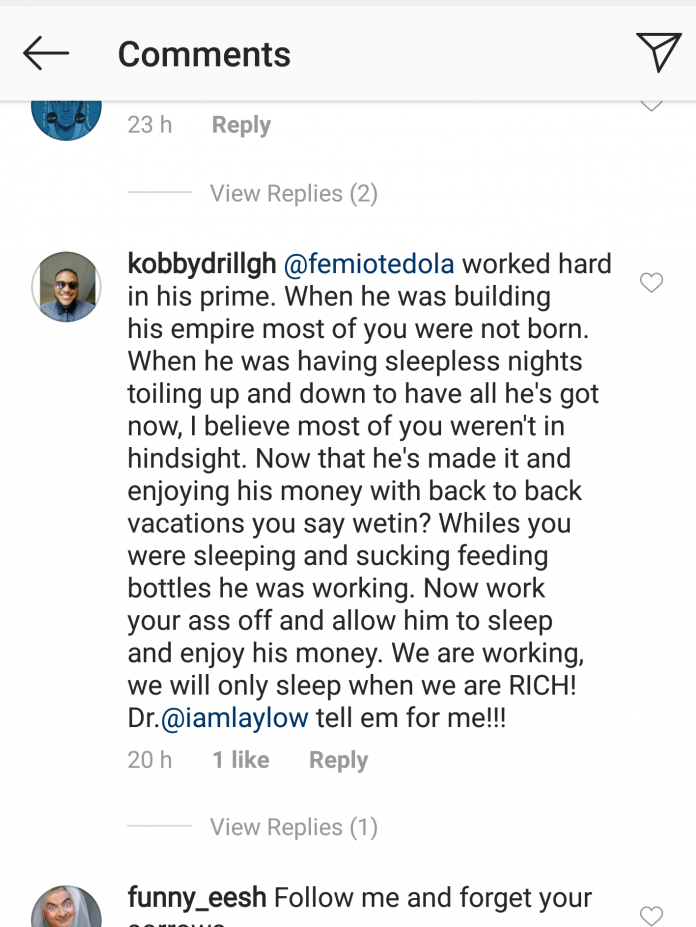The image size is (696, 927).
Task: Open funny_eesh's profile picture
Action: tap(67, 908)
